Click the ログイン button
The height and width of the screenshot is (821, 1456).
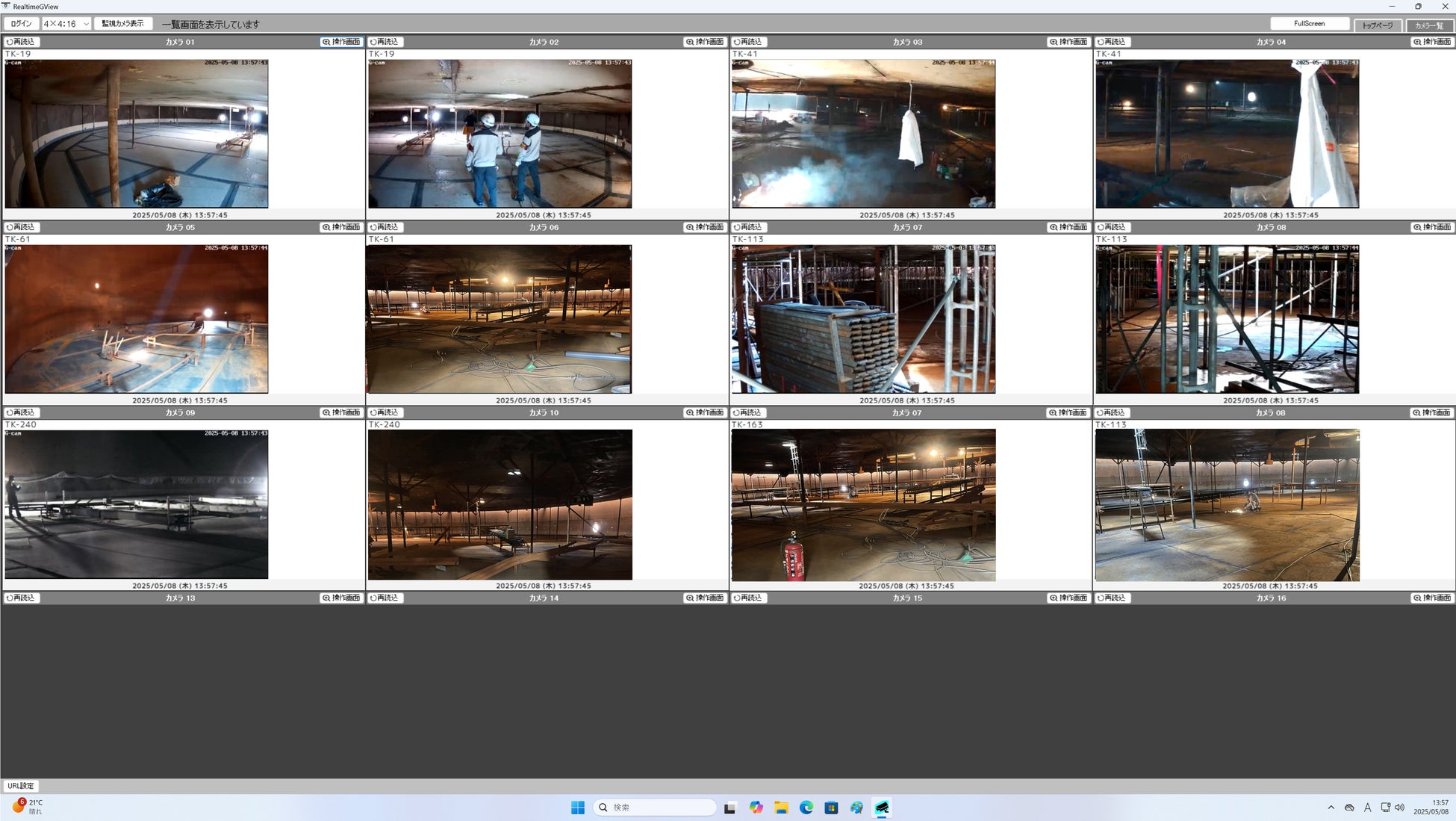click(x=21, y=24)
